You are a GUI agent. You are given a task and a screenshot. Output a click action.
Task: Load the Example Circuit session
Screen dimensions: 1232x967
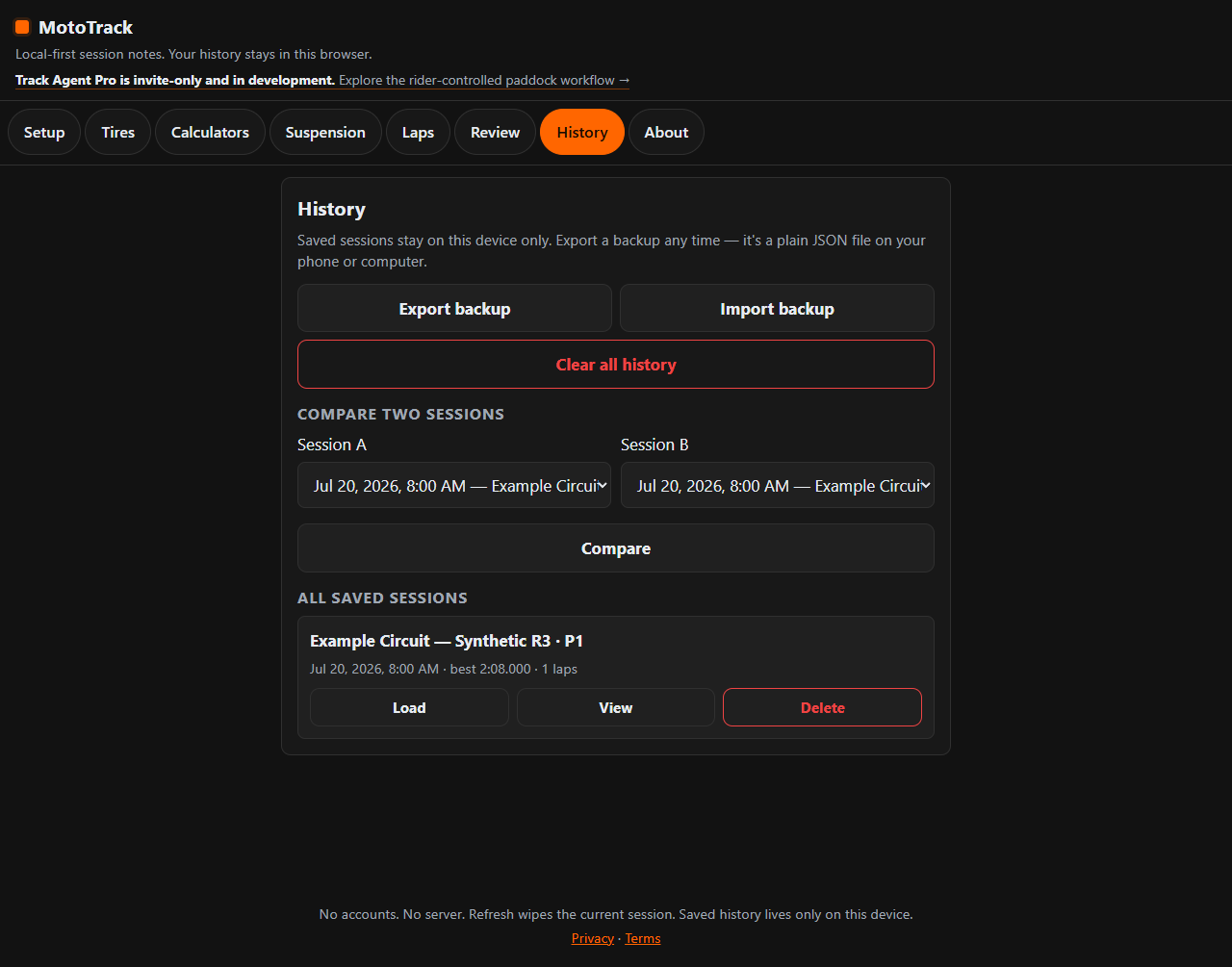[409, 707]
